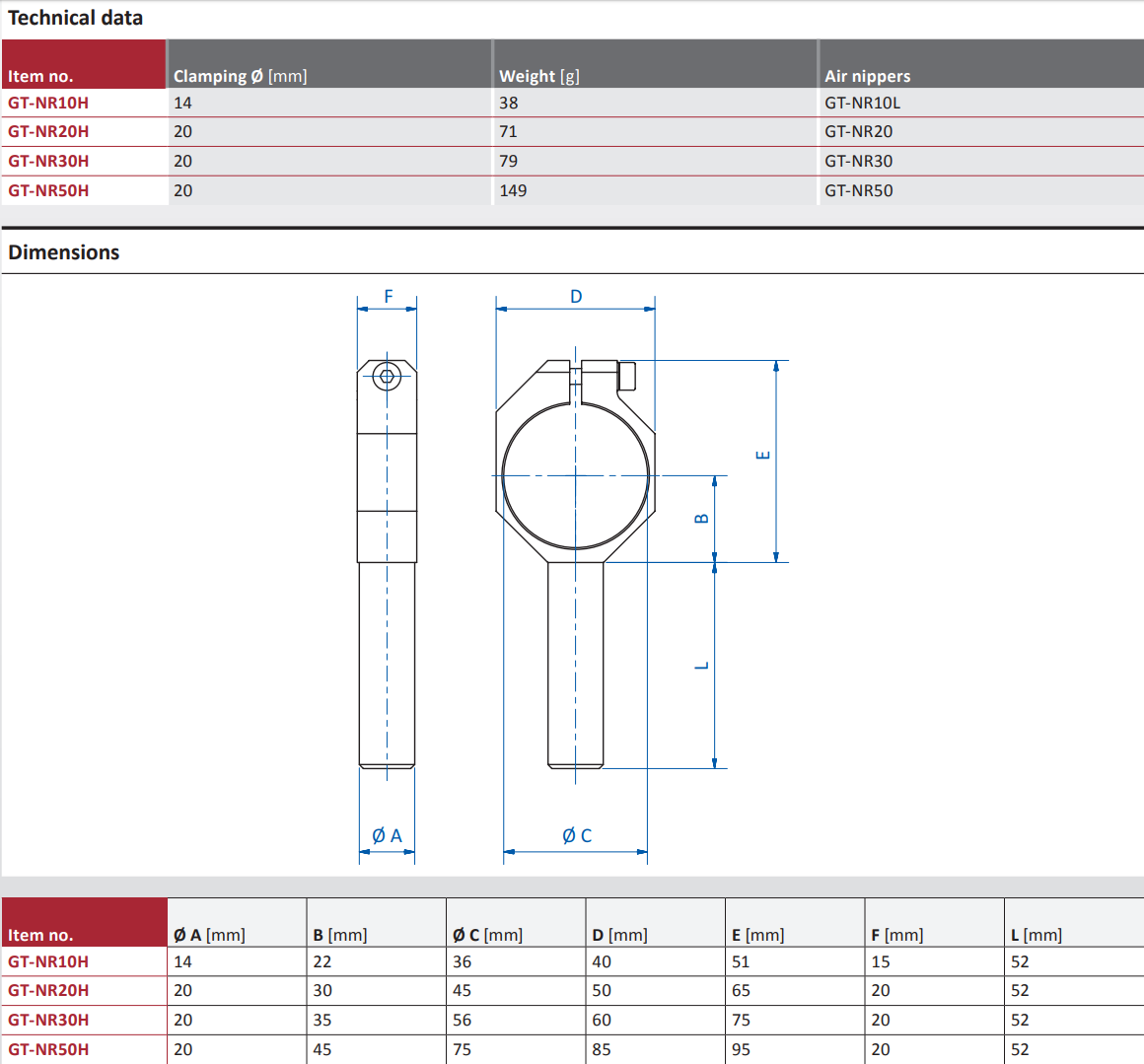Image resolution: width=1144 pixels, height=1064 pixels.
Task: Select the "Ø C" label in drawing
Action: point(576,836)
